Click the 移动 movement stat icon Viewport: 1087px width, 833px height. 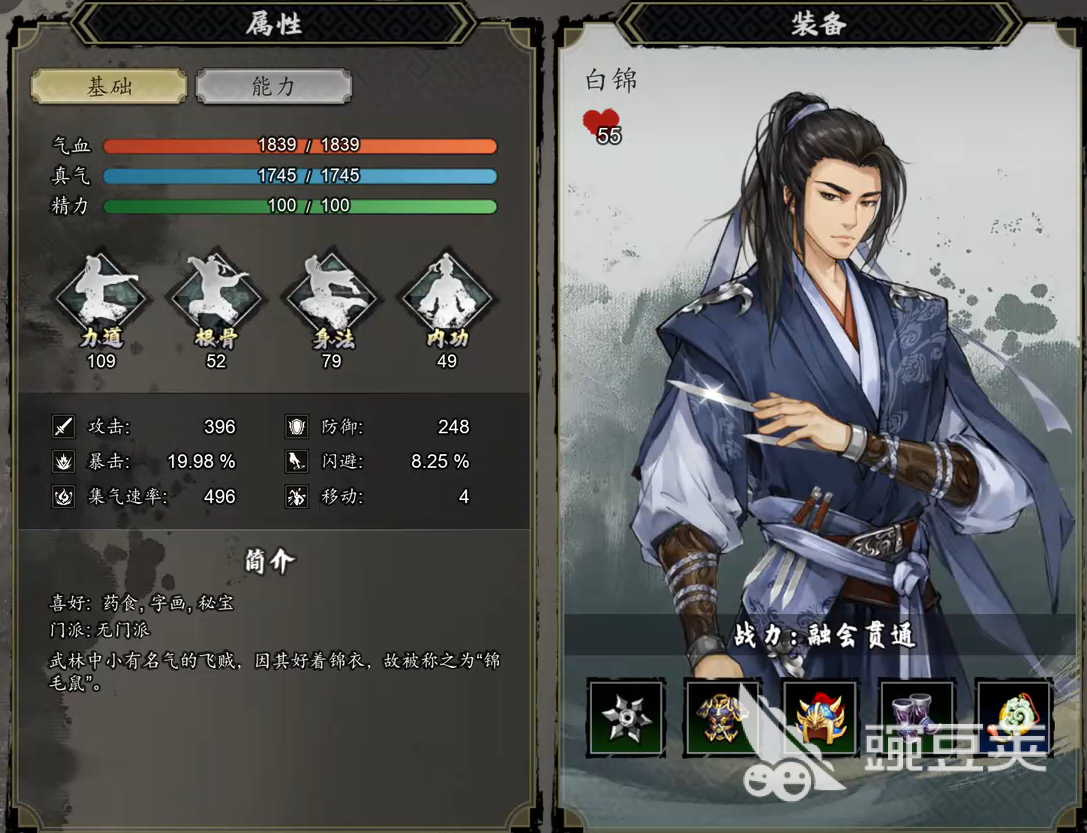(x=297, y=497)
